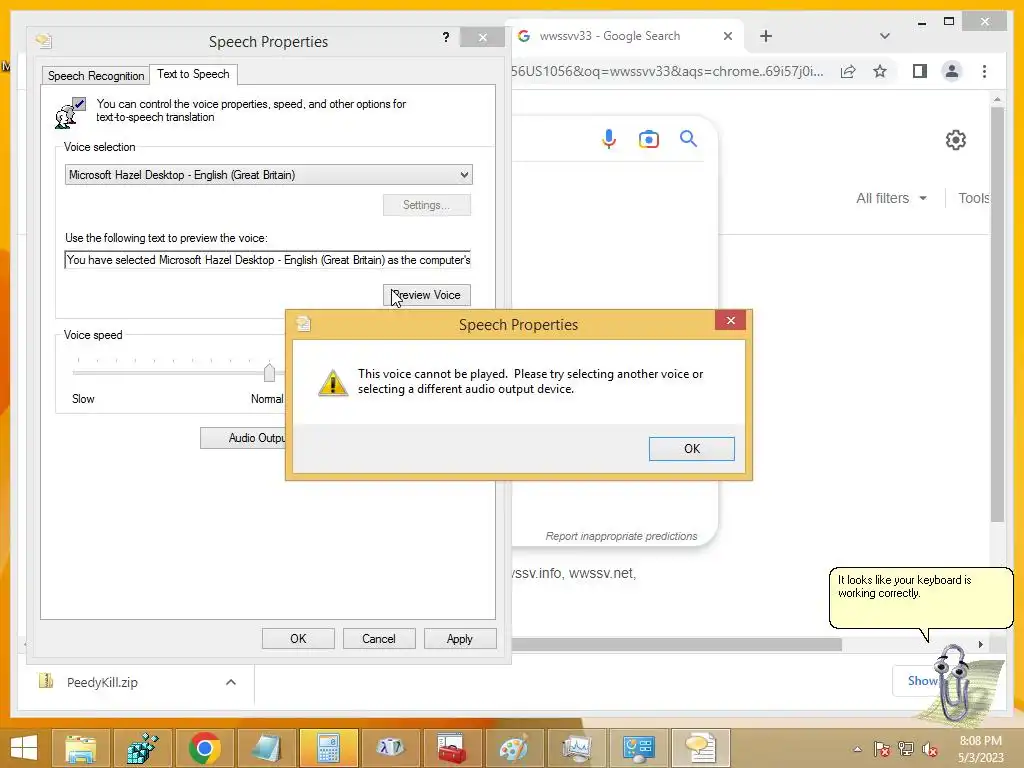Click Google search by image camera icon
This screenshot has width=1024, height=768.
click(x=648, y=139)
